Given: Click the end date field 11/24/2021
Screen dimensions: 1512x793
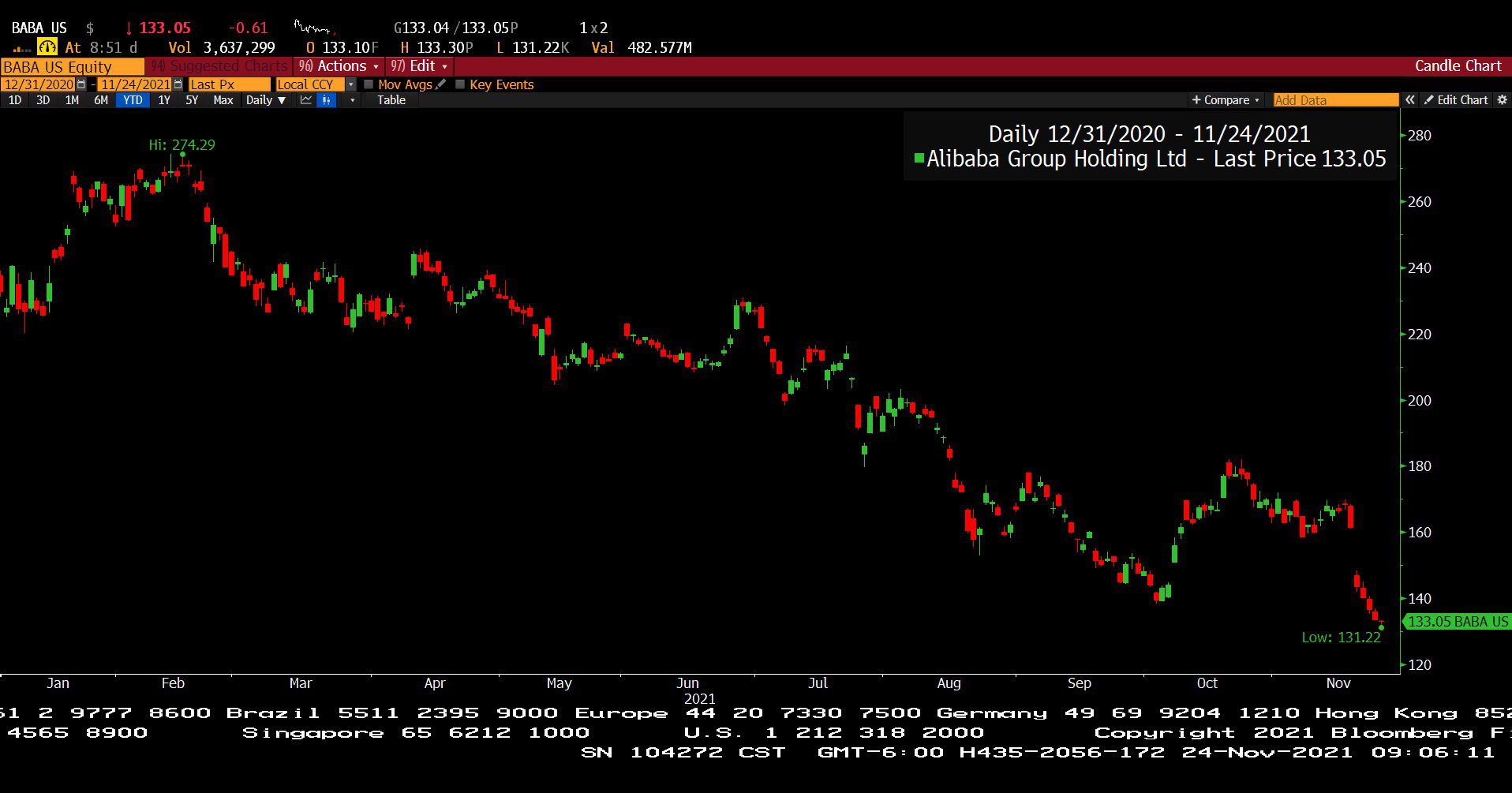Looking at the screenshot, I should tap(135, 84).
